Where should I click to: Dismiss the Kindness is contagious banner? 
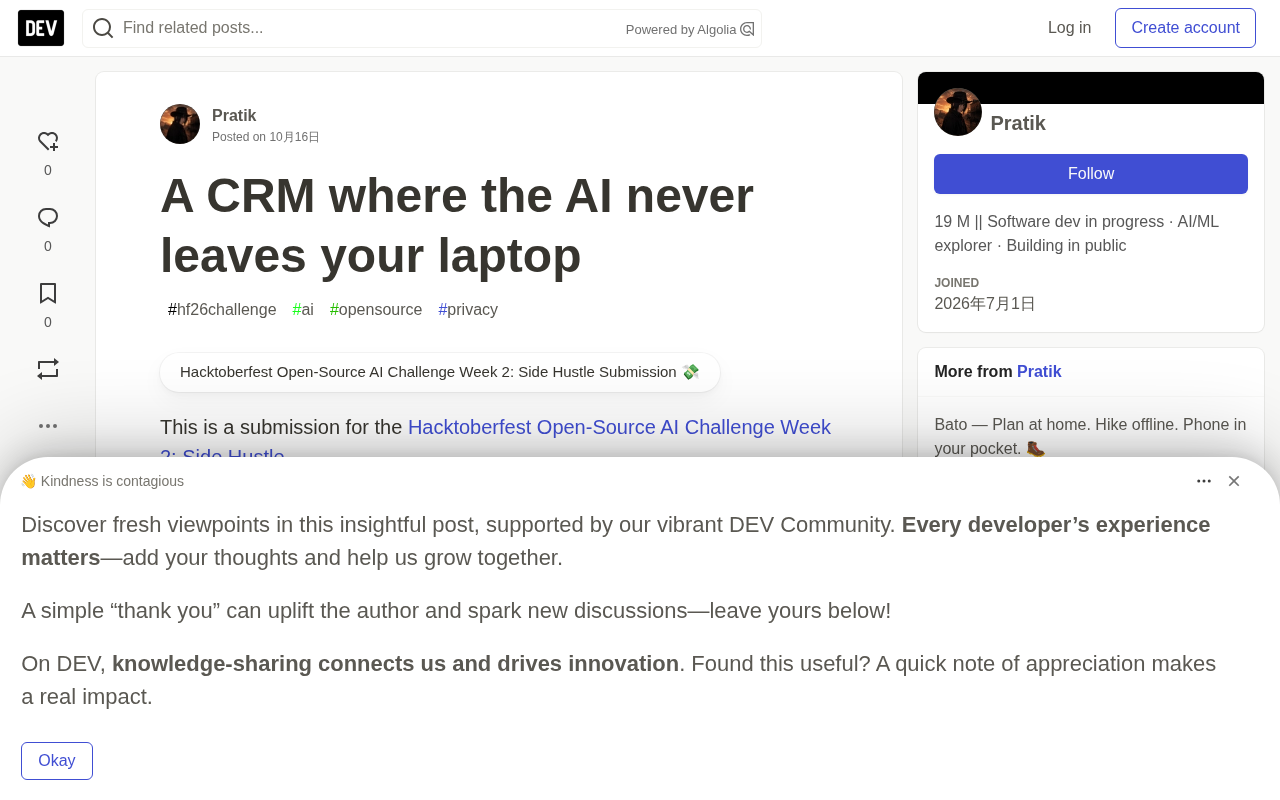(1234, 481)
